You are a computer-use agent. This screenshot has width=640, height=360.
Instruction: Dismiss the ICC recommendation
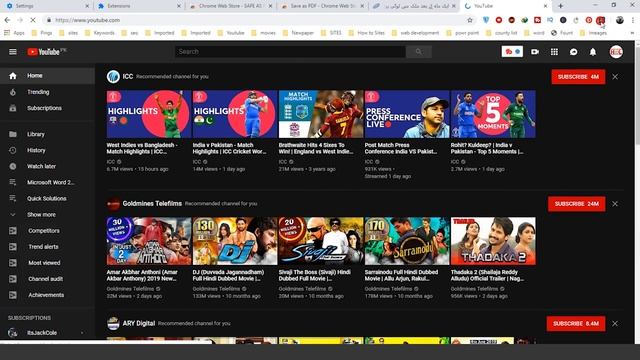(x=615, y=77)
